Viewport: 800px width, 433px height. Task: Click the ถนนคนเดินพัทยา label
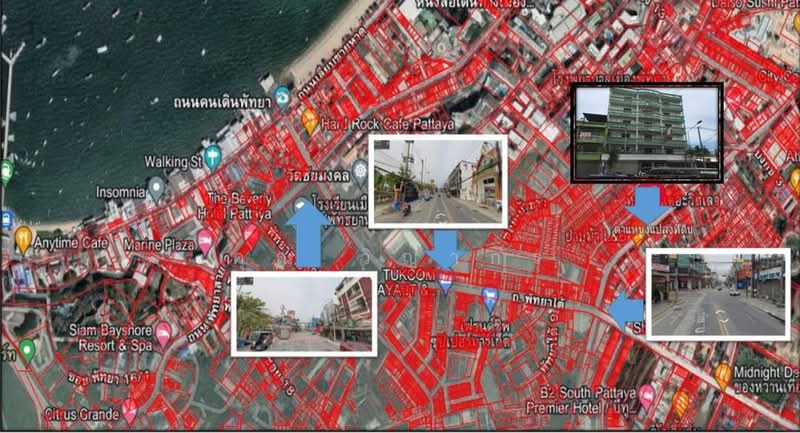[x=222, y=103]
